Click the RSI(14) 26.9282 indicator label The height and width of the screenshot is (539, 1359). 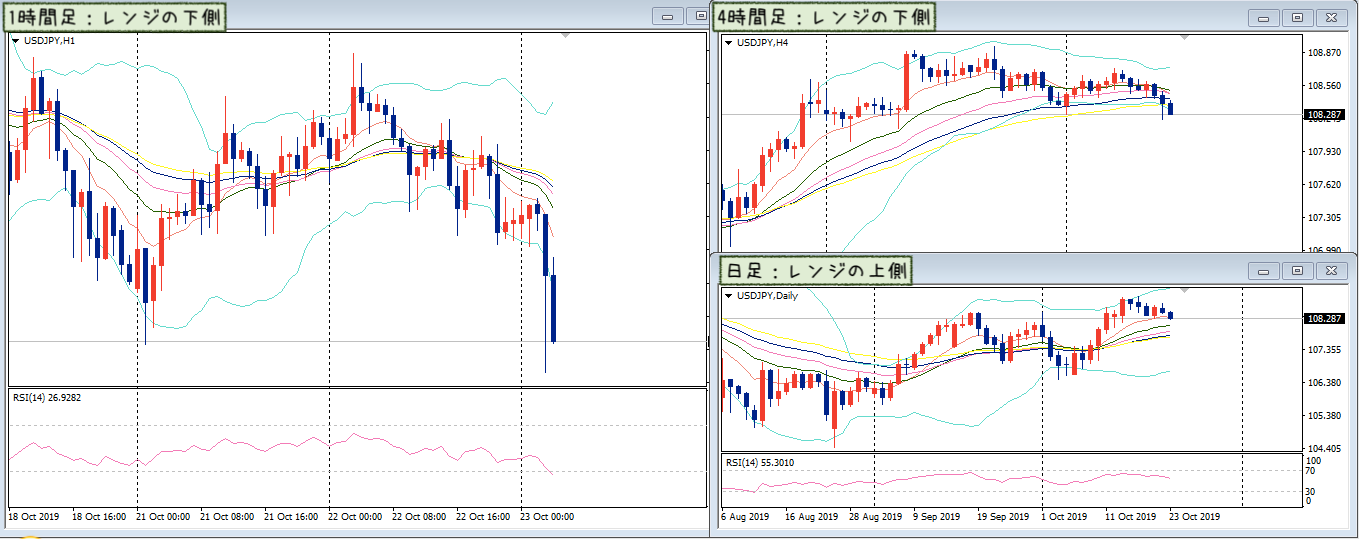tap(47, 397)
